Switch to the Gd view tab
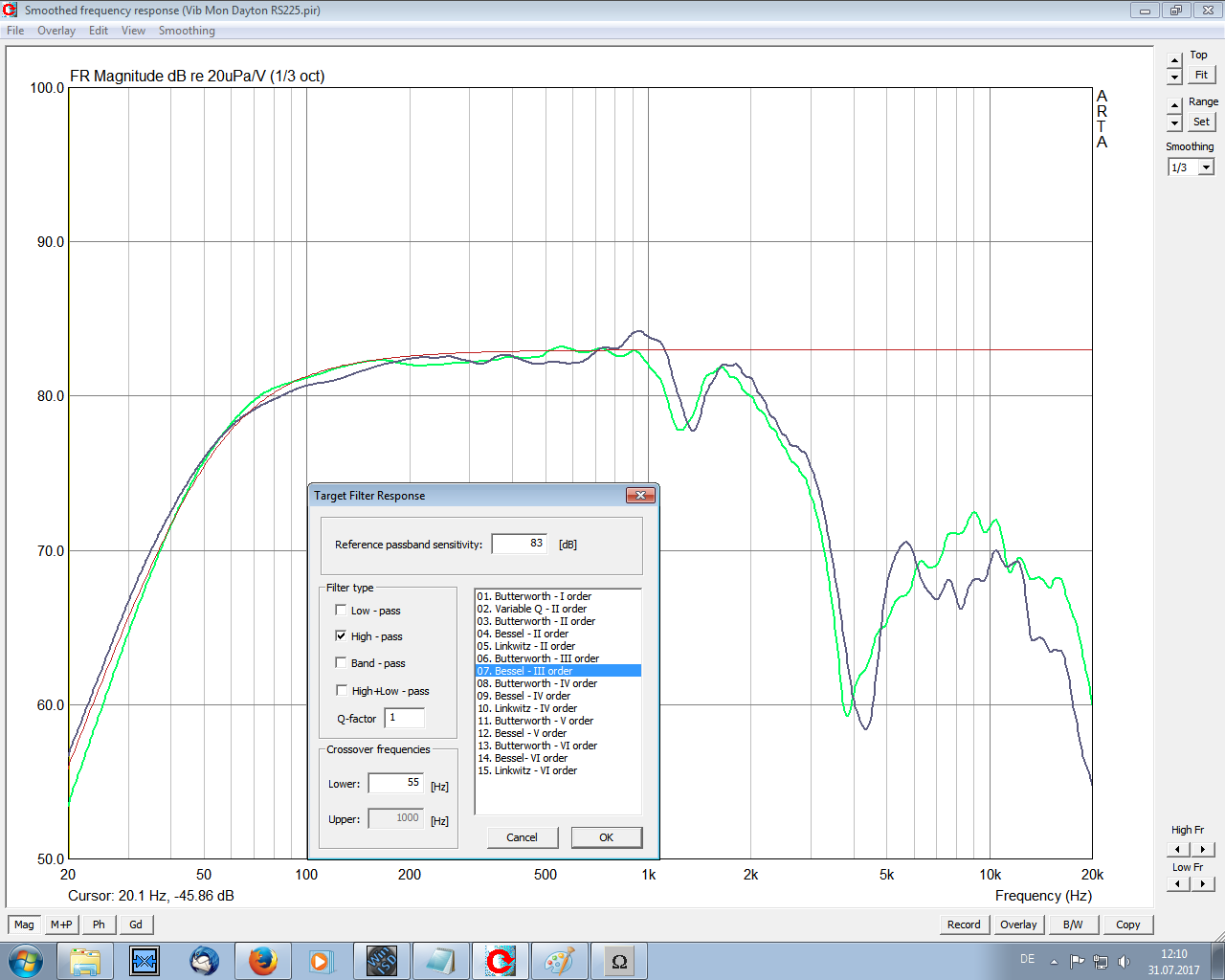Viewport: 1225px width, 980px height. click(136, 924)
